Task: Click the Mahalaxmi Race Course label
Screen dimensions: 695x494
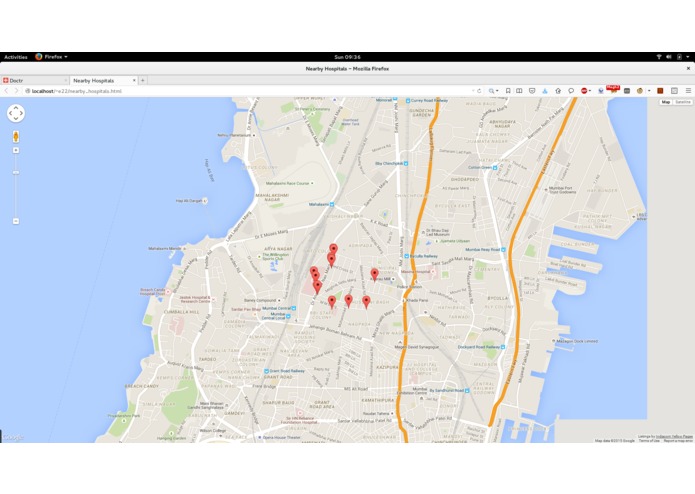Action: (287, 183)
